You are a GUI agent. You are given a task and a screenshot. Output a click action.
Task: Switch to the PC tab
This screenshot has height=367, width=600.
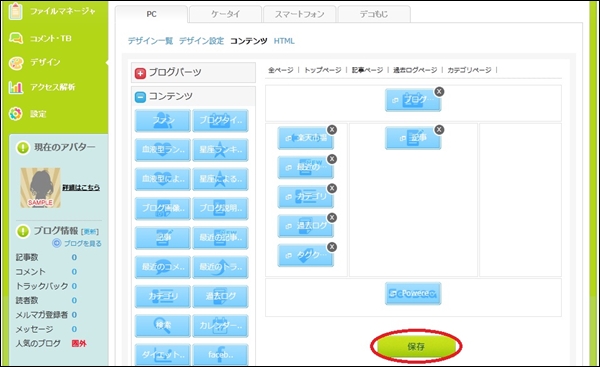coord(152,15)
